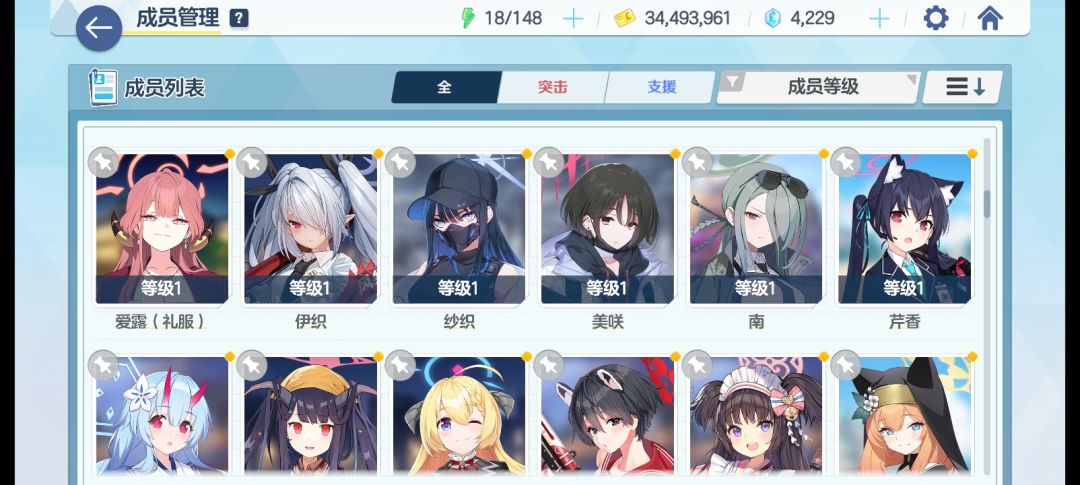
Task: Toggle the pin on 芹香 card
Action: click(x=845, y=163)
